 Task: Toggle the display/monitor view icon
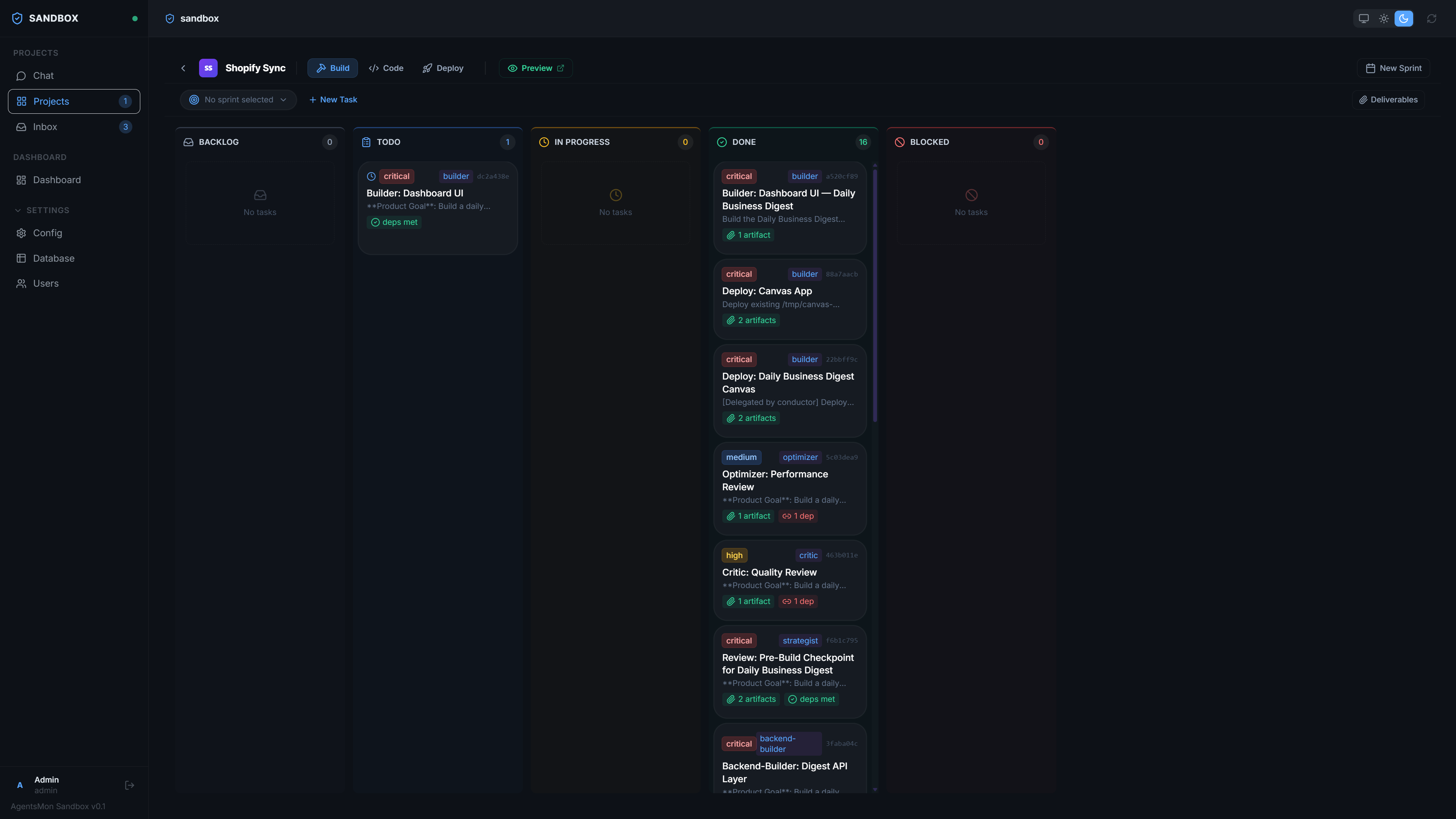[1363, 18]
